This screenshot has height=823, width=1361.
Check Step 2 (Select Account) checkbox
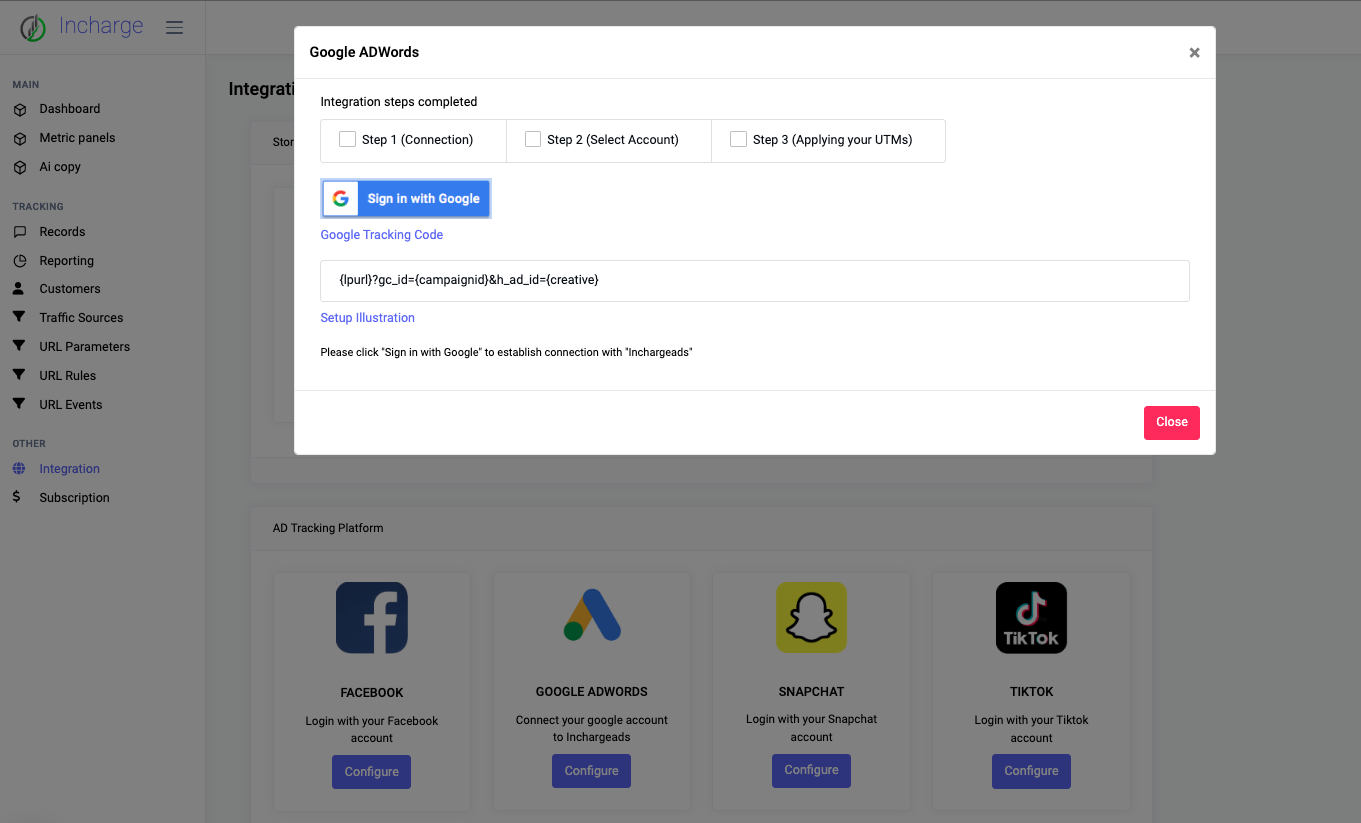pyautogui.click(x=533, y=140)
